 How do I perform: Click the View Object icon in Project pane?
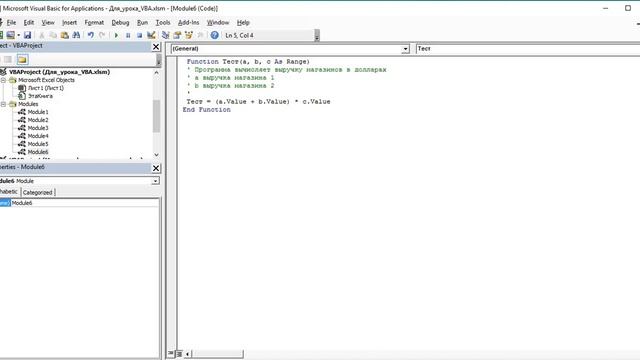click(8, 60)
